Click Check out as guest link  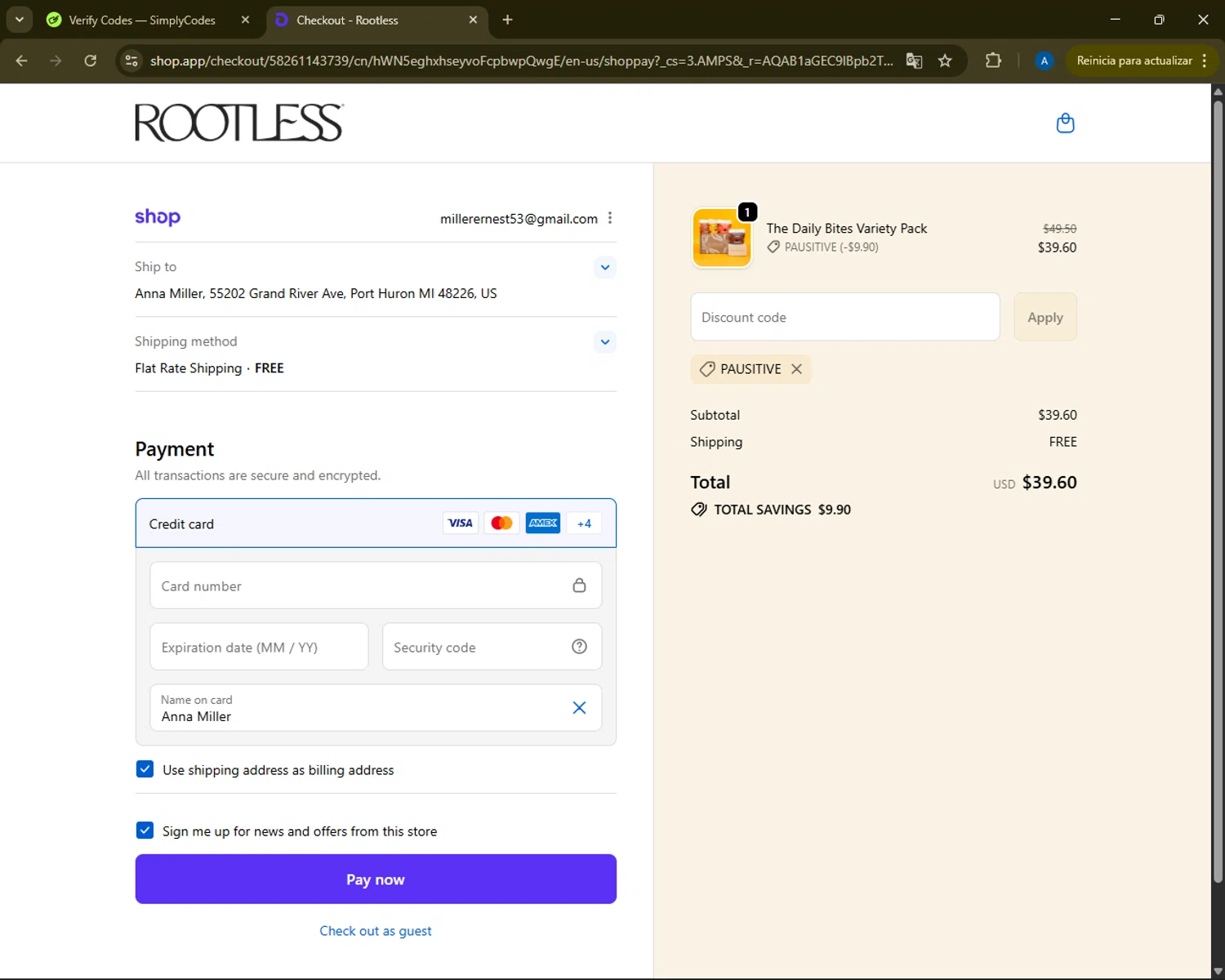(376, 931)
